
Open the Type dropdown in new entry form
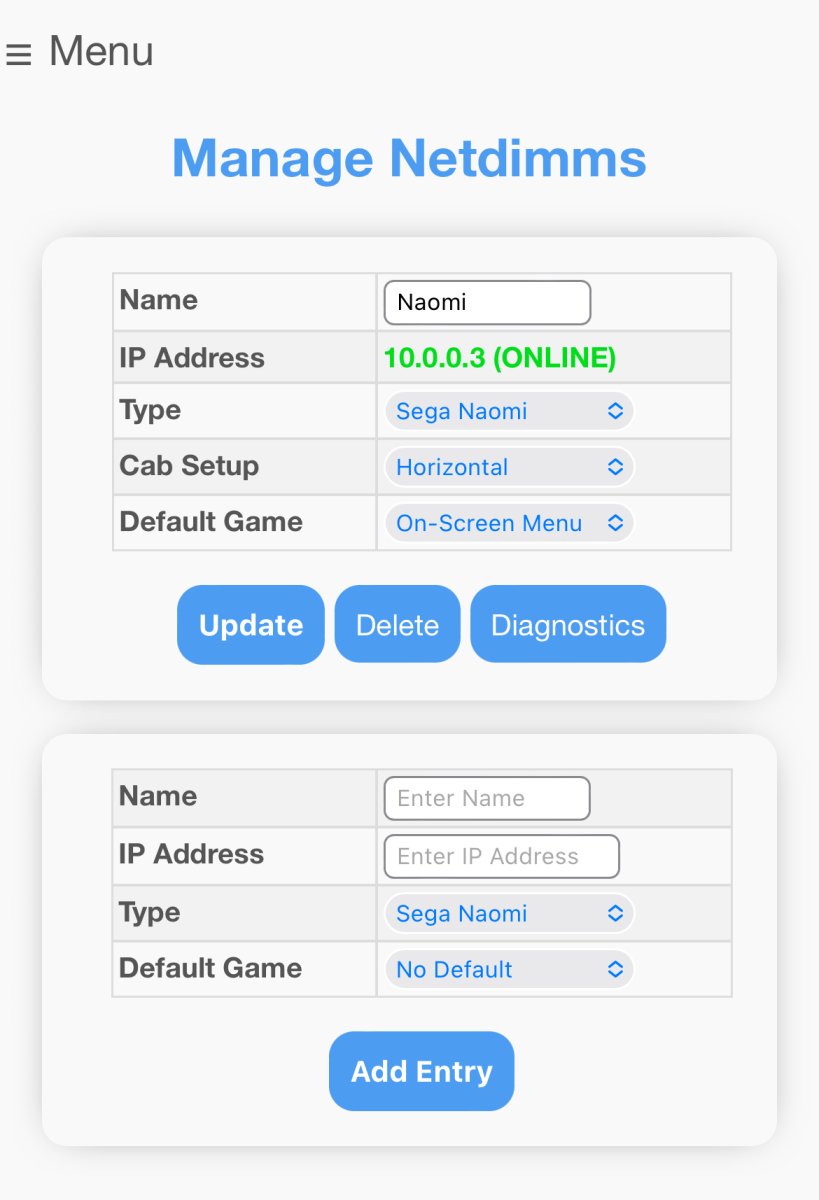[509, 913]
